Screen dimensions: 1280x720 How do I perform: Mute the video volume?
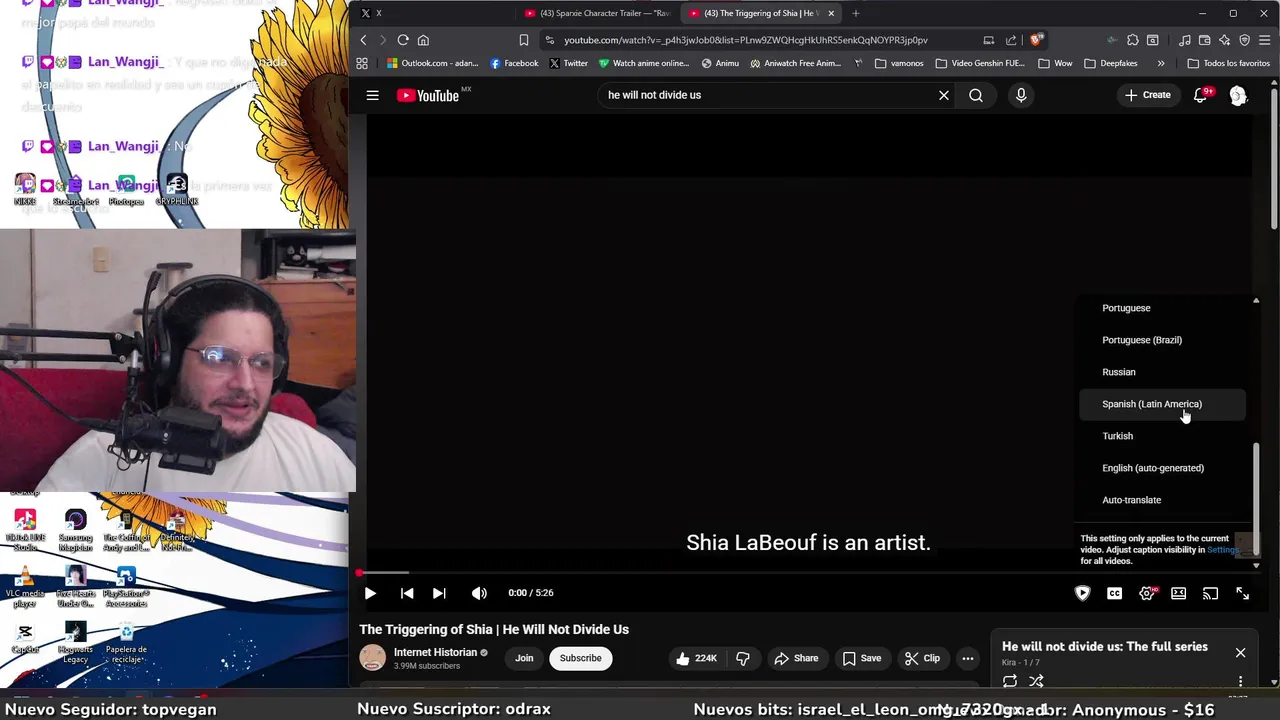coord(479,593)
